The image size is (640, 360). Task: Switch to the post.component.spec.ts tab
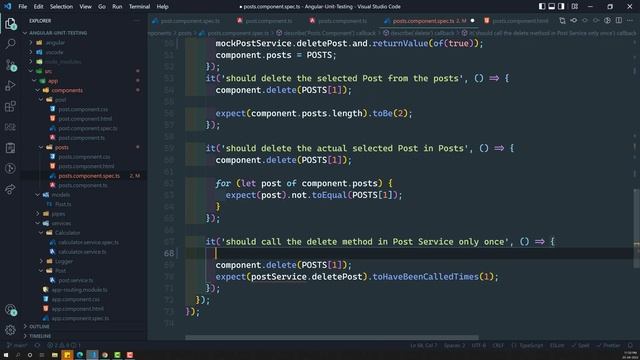click(x=186, y=21)
